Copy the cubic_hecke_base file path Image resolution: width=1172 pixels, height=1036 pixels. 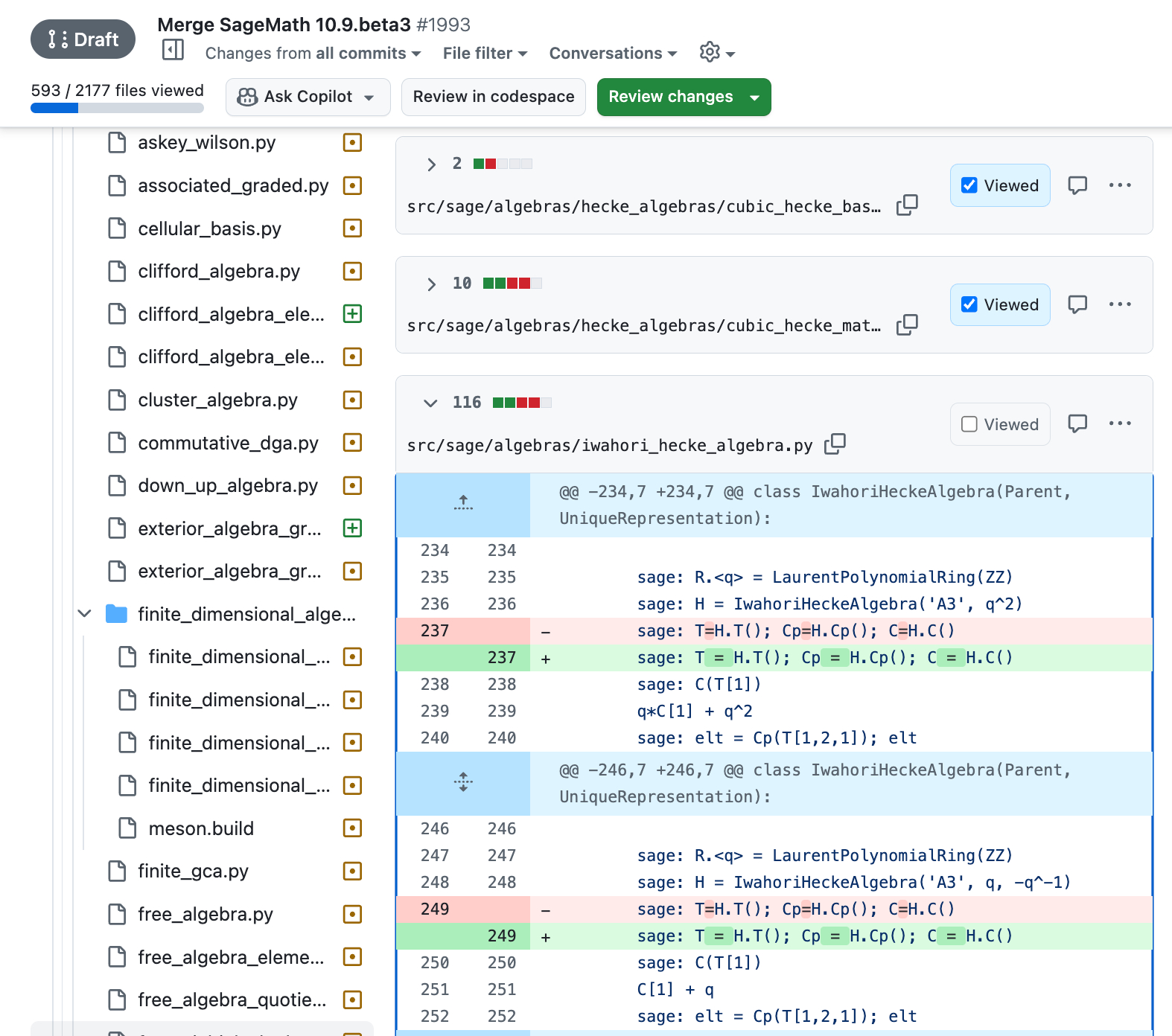pos(907,205)
